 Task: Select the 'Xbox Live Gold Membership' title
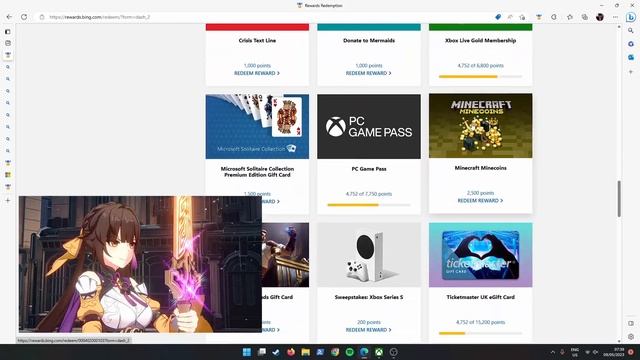click(480, 40)
